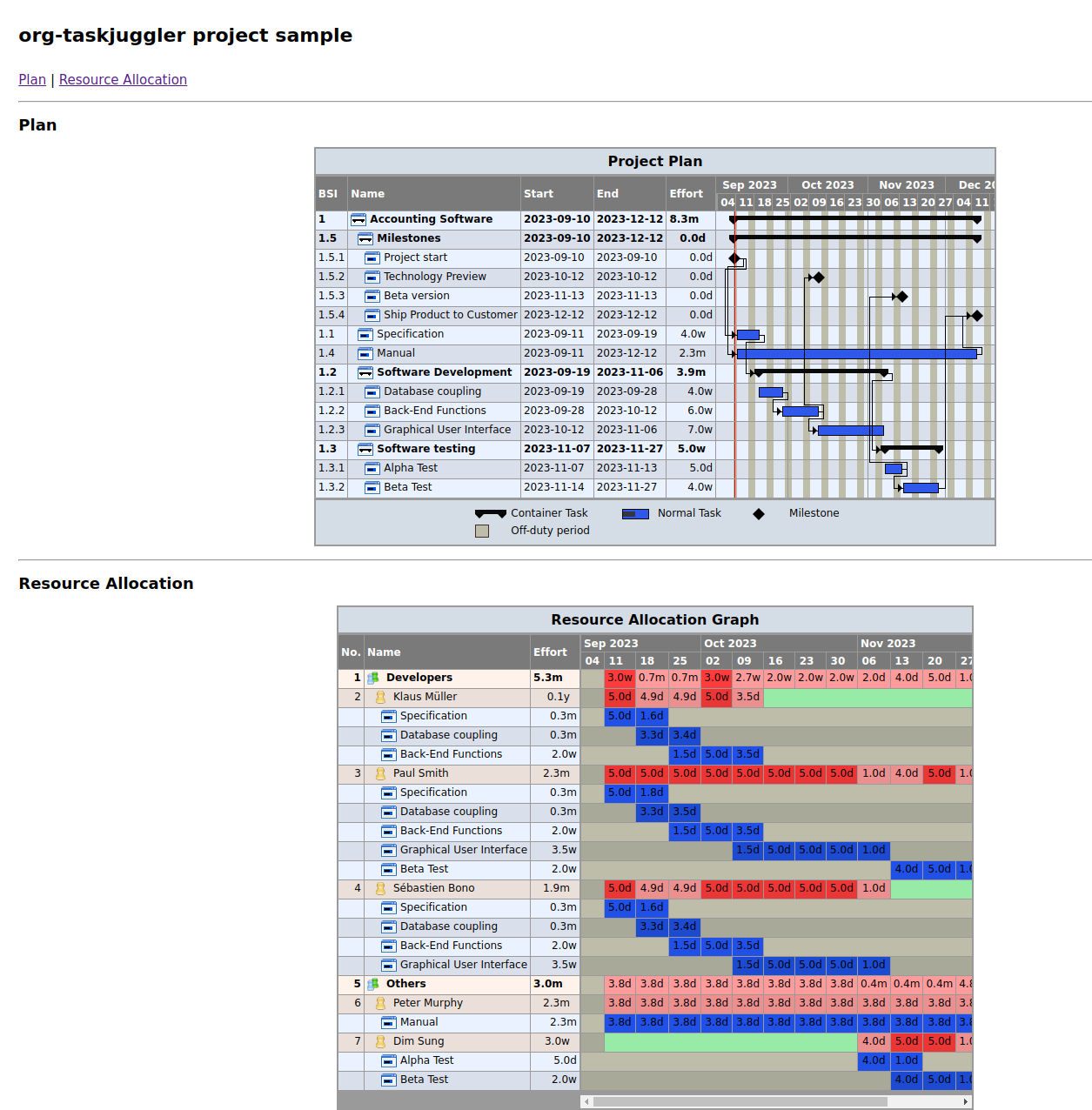This screenshot has width=1092, height=1110.
Task: Click the Paul Smith person icon
Action: [380, 774]
